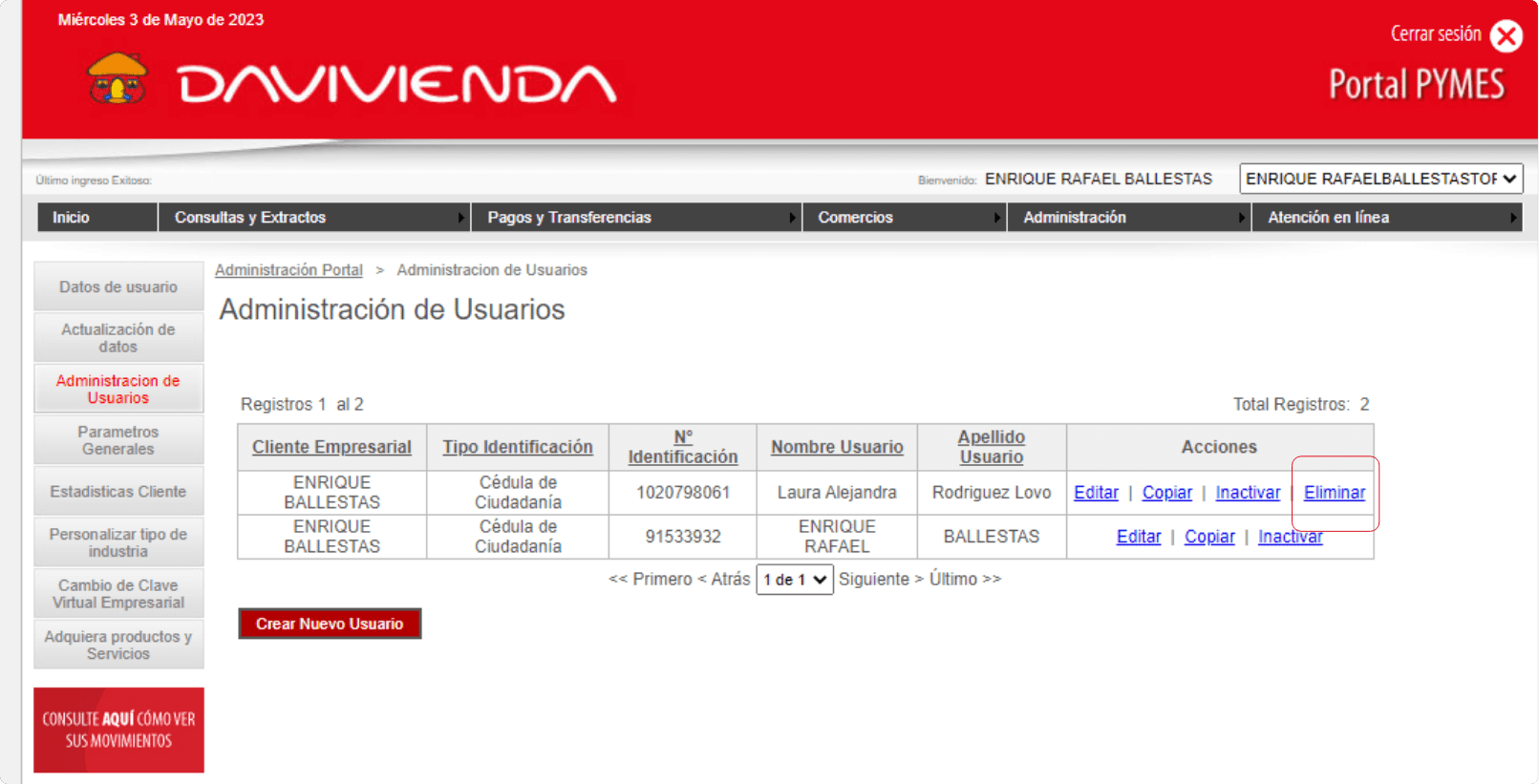Click the Cerrar sesión X icon
This screenshot has height=784, width=1539.
coord(1507,36)
